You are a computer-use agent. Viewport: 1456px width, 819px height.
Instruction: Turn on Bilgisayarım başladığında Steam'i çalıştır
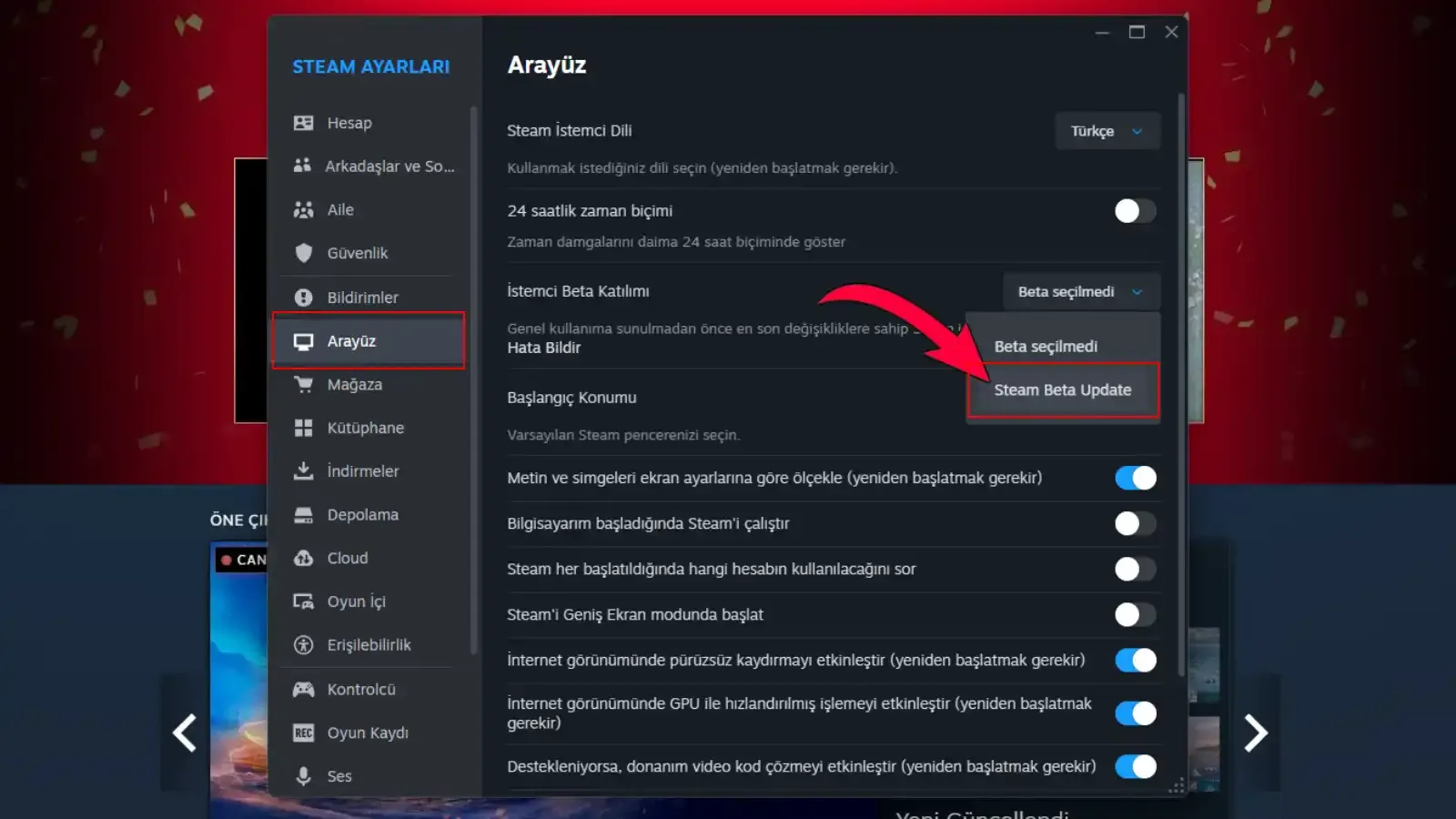coord(1135,523)
